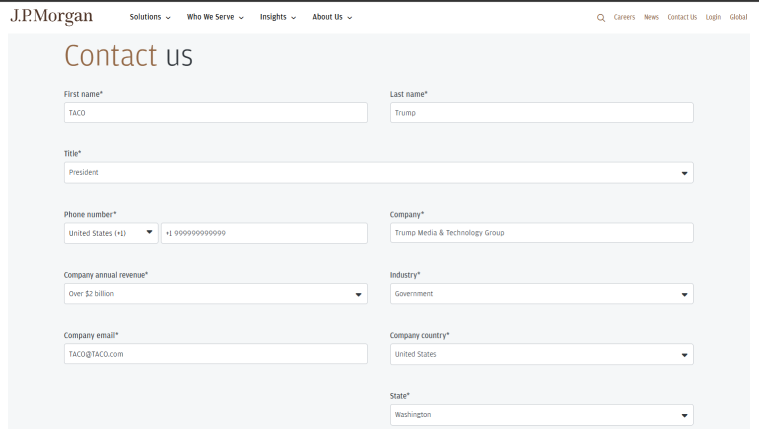Go to the Careers link
Screen dimensions: 759x429
click(624, 17)
